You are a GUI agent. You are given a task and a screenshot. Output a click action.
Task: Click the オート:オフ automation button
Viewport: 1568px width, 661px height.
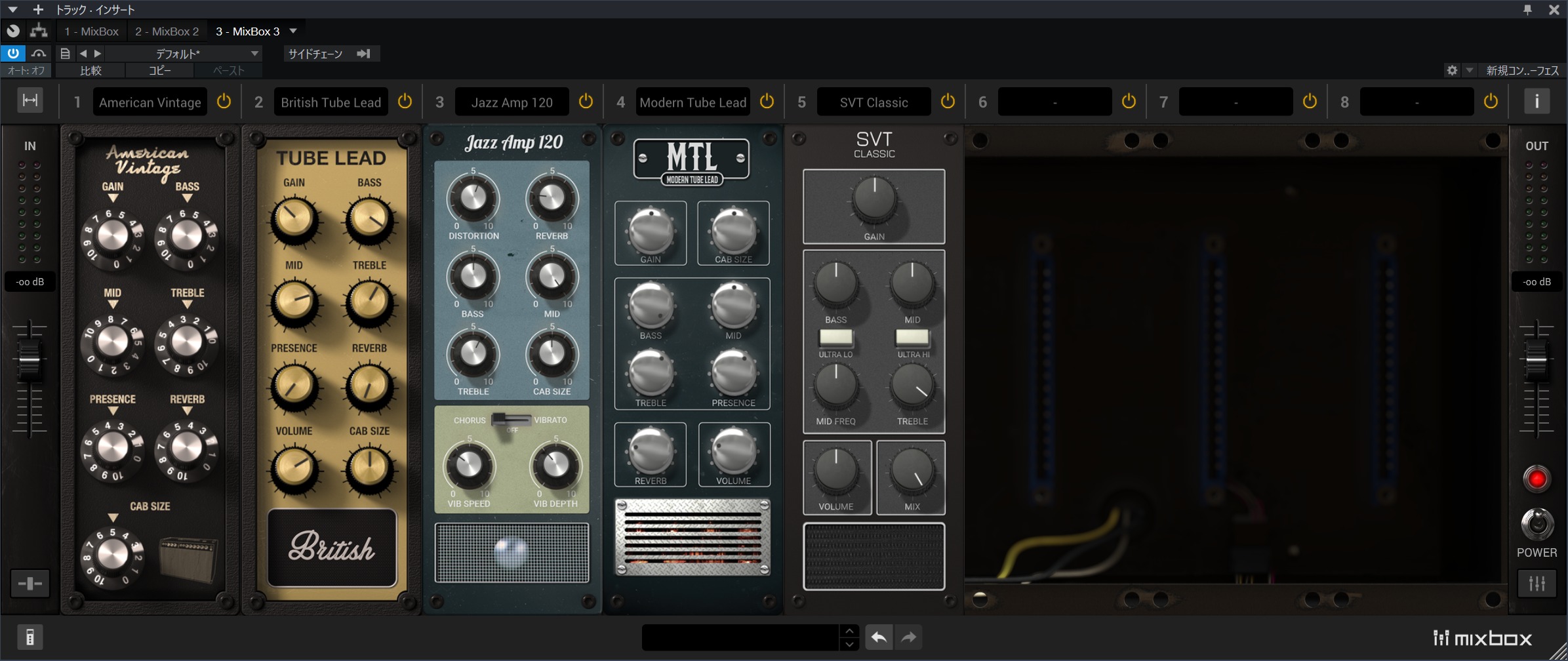27,70
